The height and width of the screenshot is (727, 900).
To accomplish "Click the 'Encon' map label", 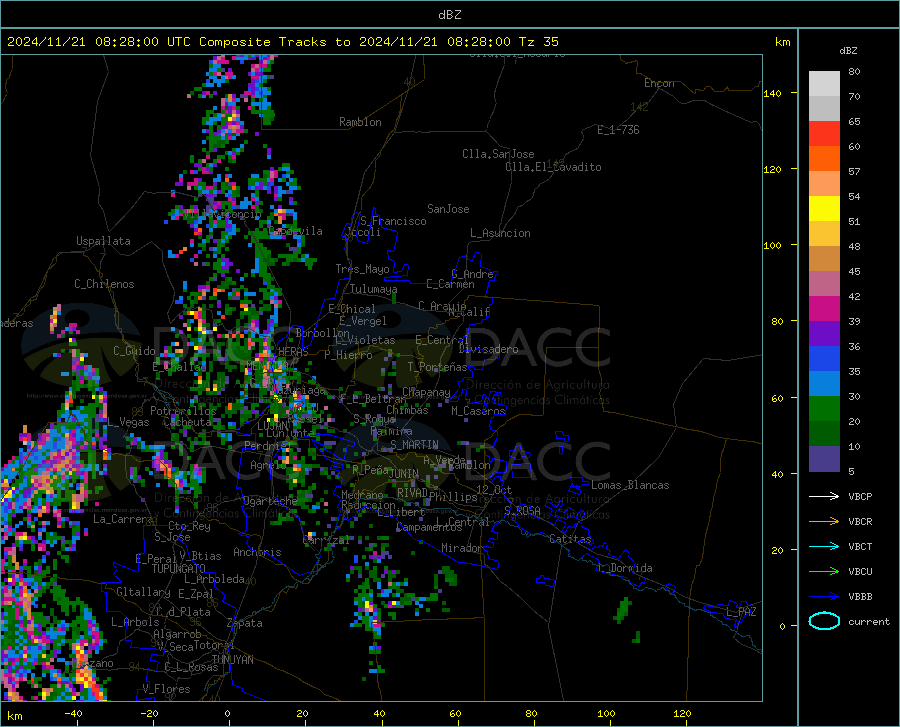I will click(659, 83).
